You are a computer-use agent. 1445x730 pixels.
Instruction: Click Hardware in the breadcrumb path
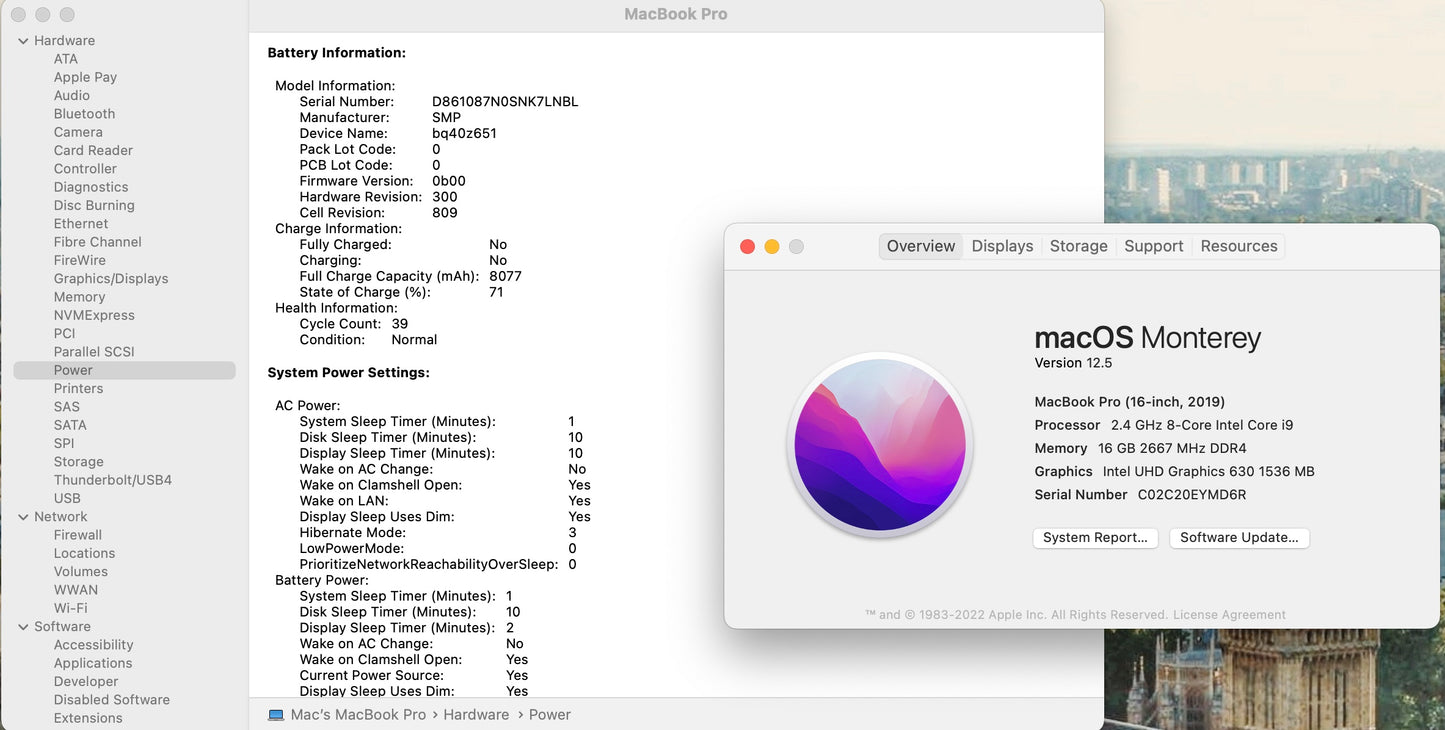coord(476,714)
